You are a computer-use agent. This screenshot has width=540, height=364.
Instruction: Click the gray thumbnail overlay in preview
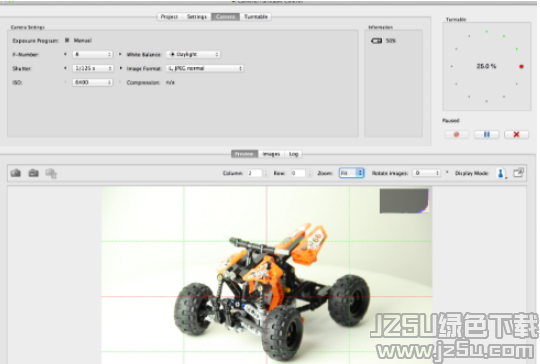(404, 201)
